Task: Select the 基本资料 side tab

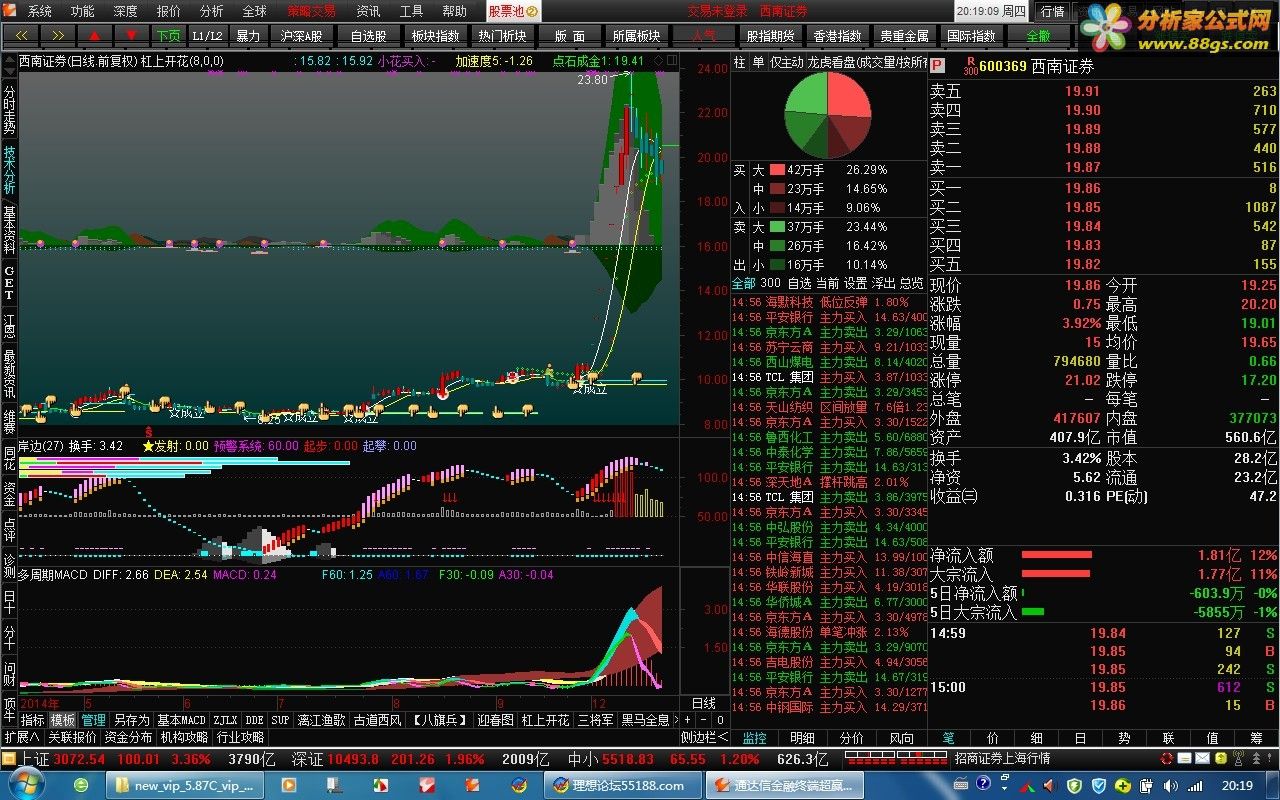Action: (9, 231)
